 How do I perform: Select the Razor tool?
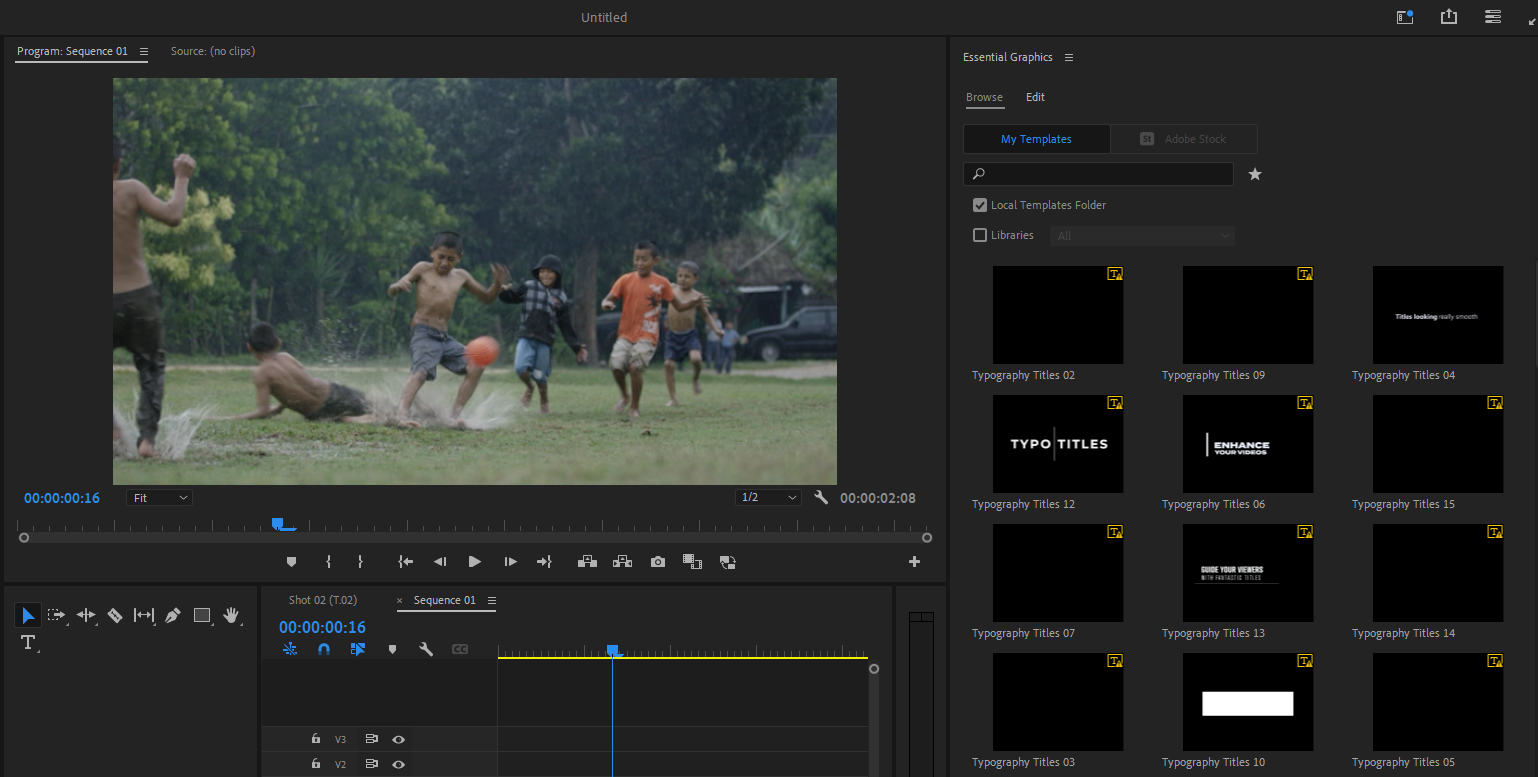pyautogui.click(x=114, y=615)
